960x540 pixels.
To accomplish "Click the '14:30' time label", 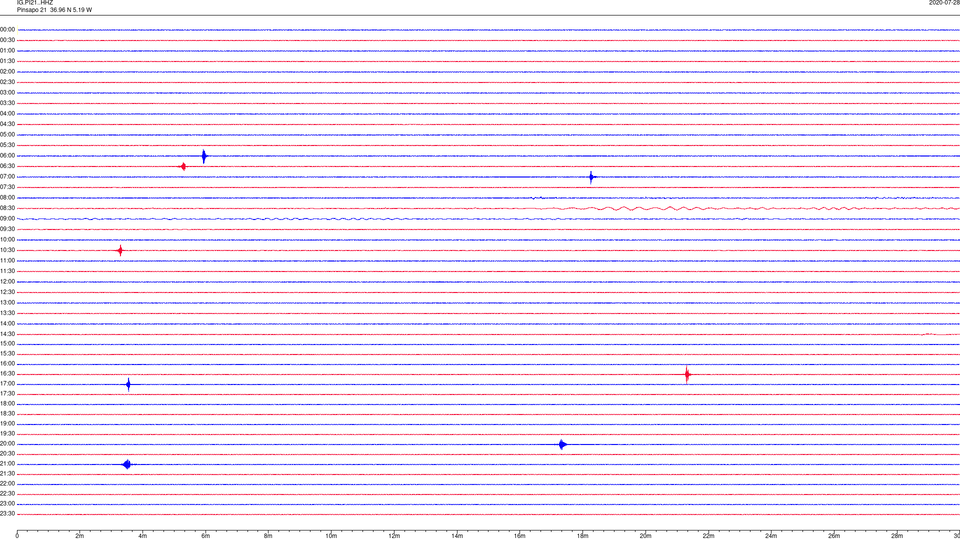I will (7, 334).
